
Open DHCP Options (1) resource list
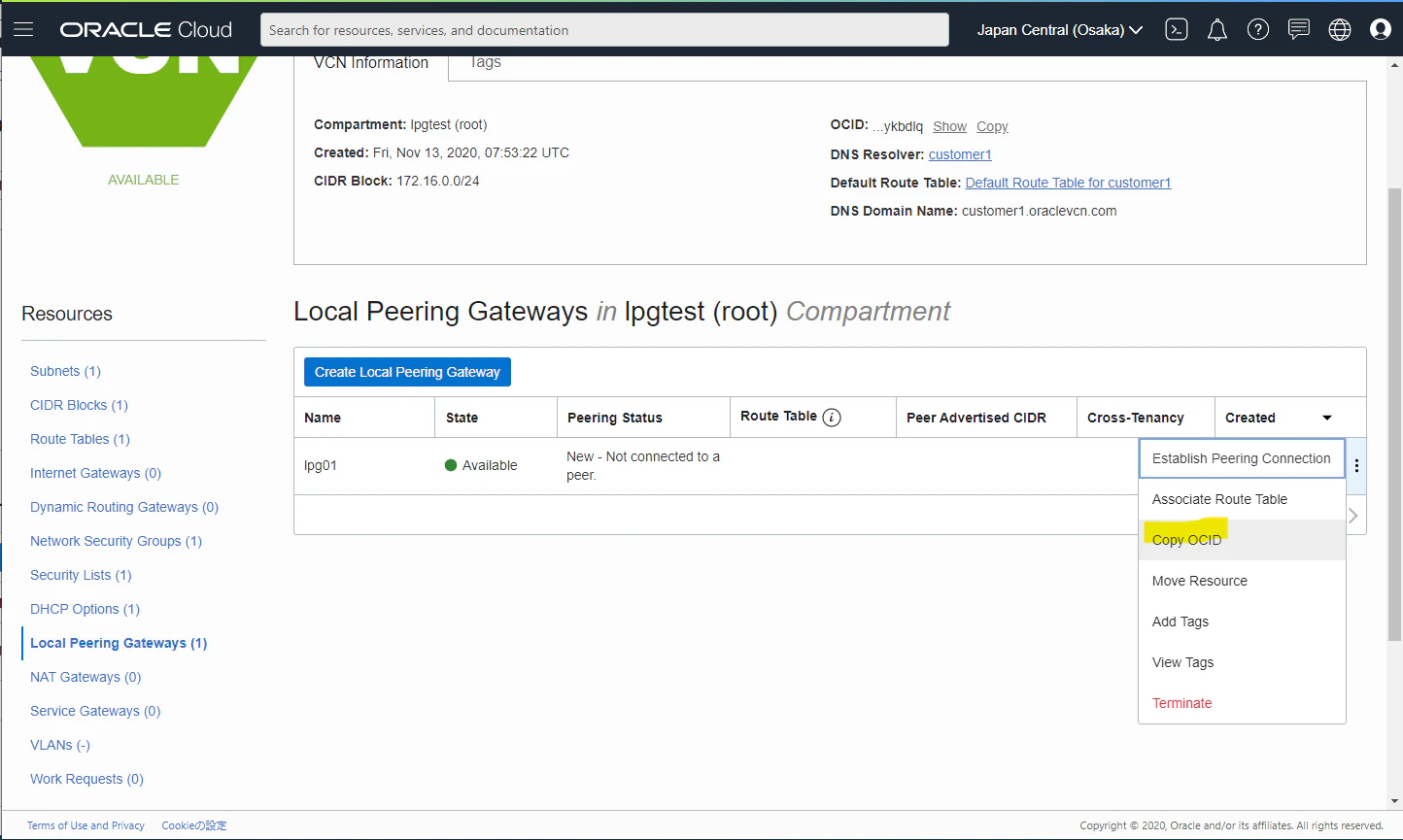click(x=85, y=609)
